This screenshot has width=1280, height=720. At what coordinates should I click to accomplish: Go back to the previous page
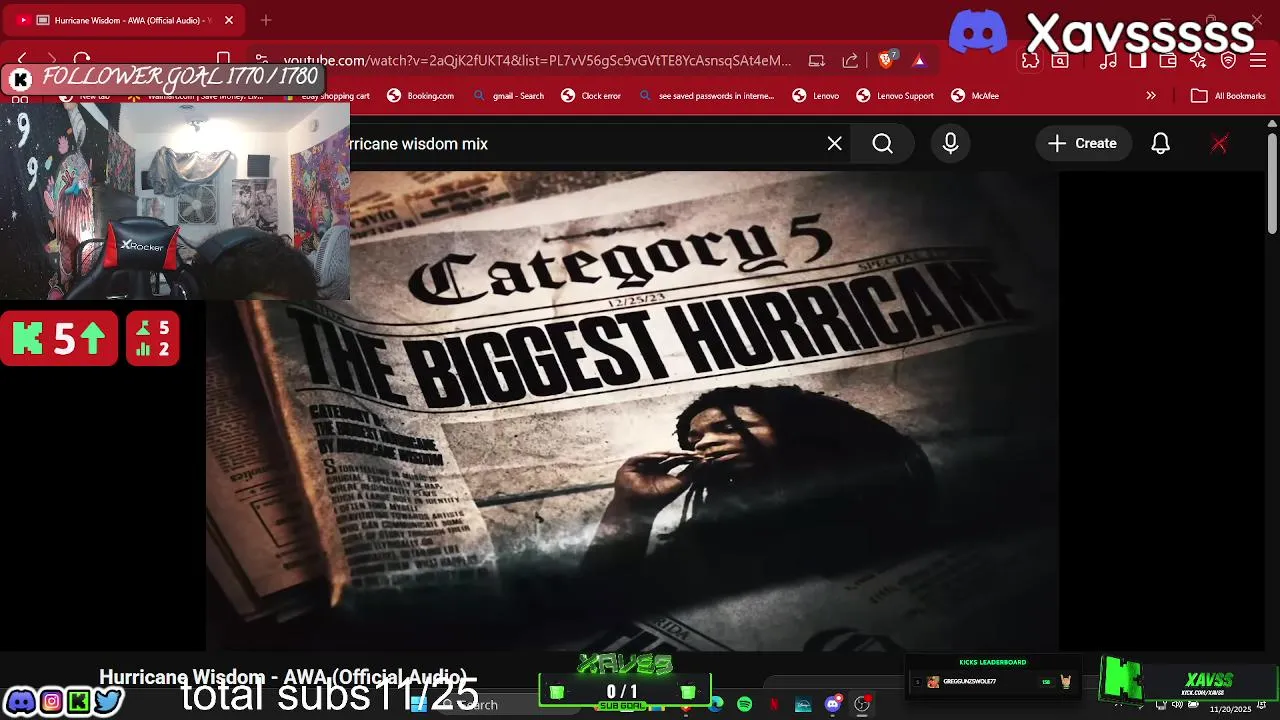point(22,60)
